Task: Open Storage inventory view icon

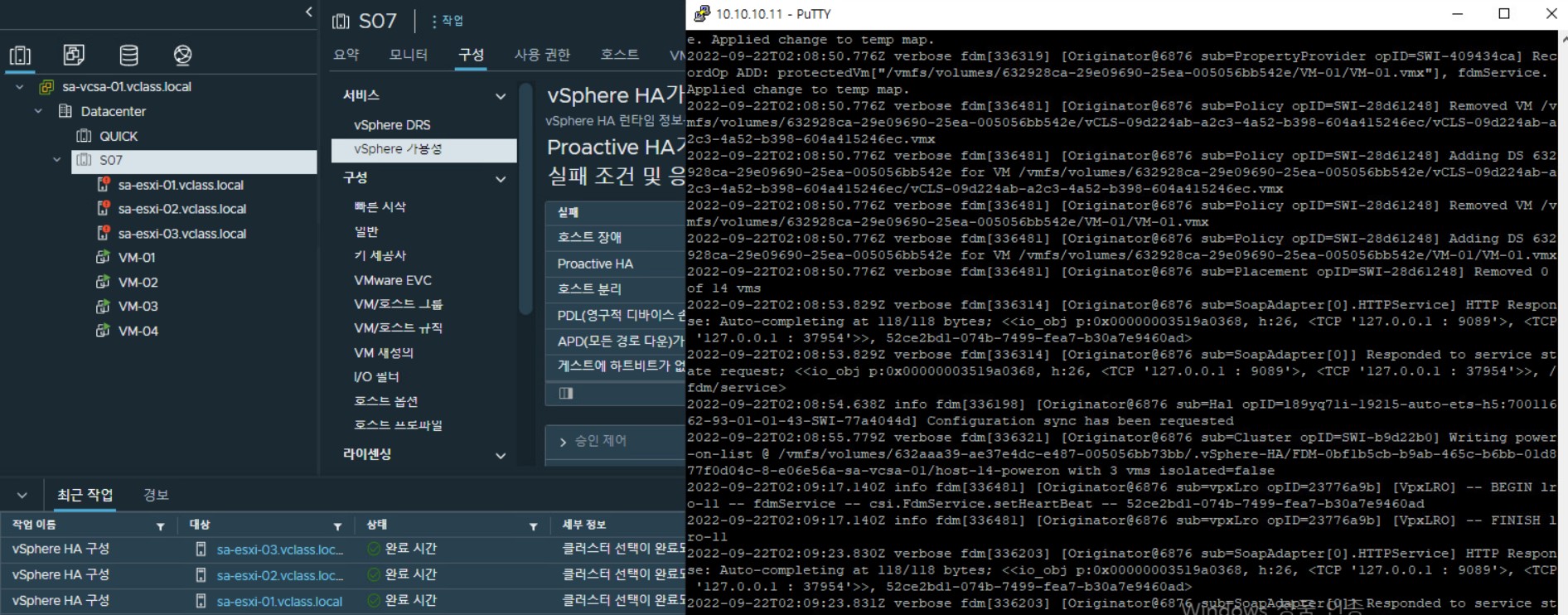Action: (128, 56)
